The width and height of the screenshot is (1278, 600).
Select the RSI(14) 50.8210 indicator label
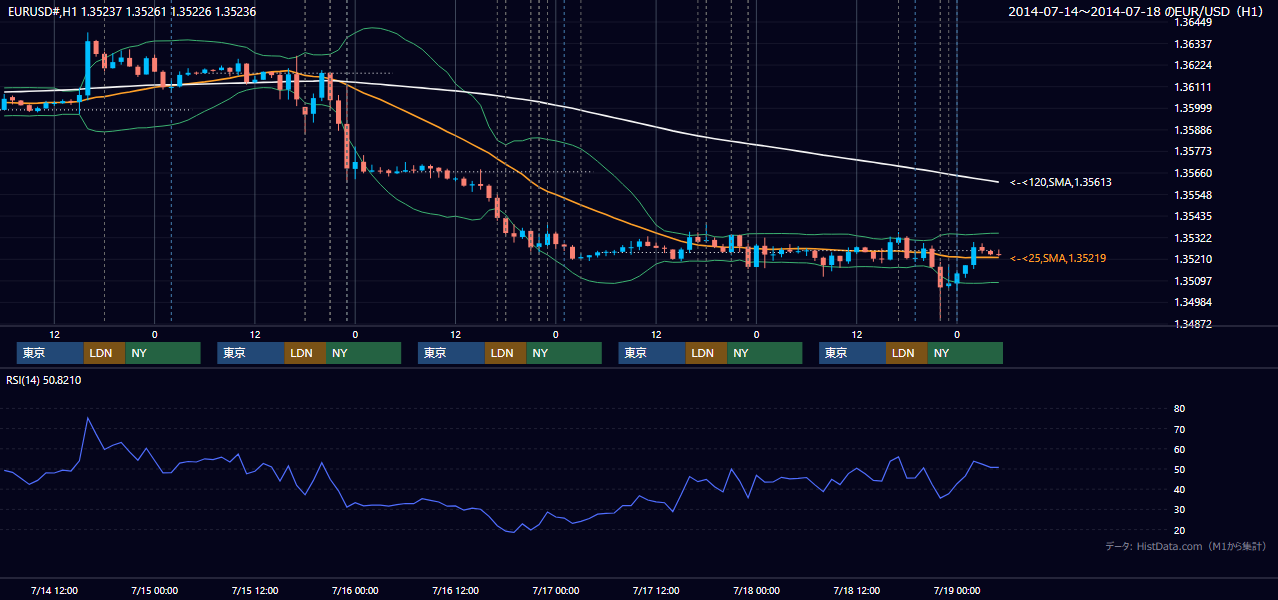44,380
